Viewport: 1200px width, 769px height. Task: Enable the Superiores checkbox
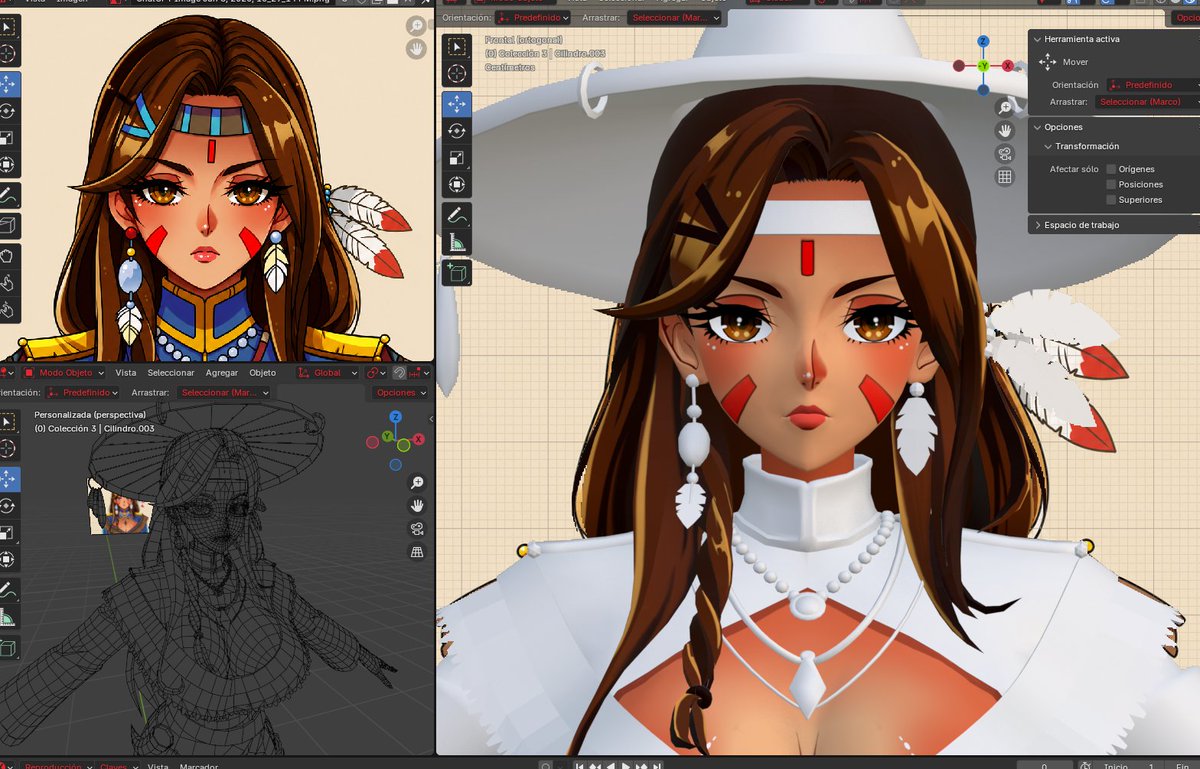point(1111,199)
